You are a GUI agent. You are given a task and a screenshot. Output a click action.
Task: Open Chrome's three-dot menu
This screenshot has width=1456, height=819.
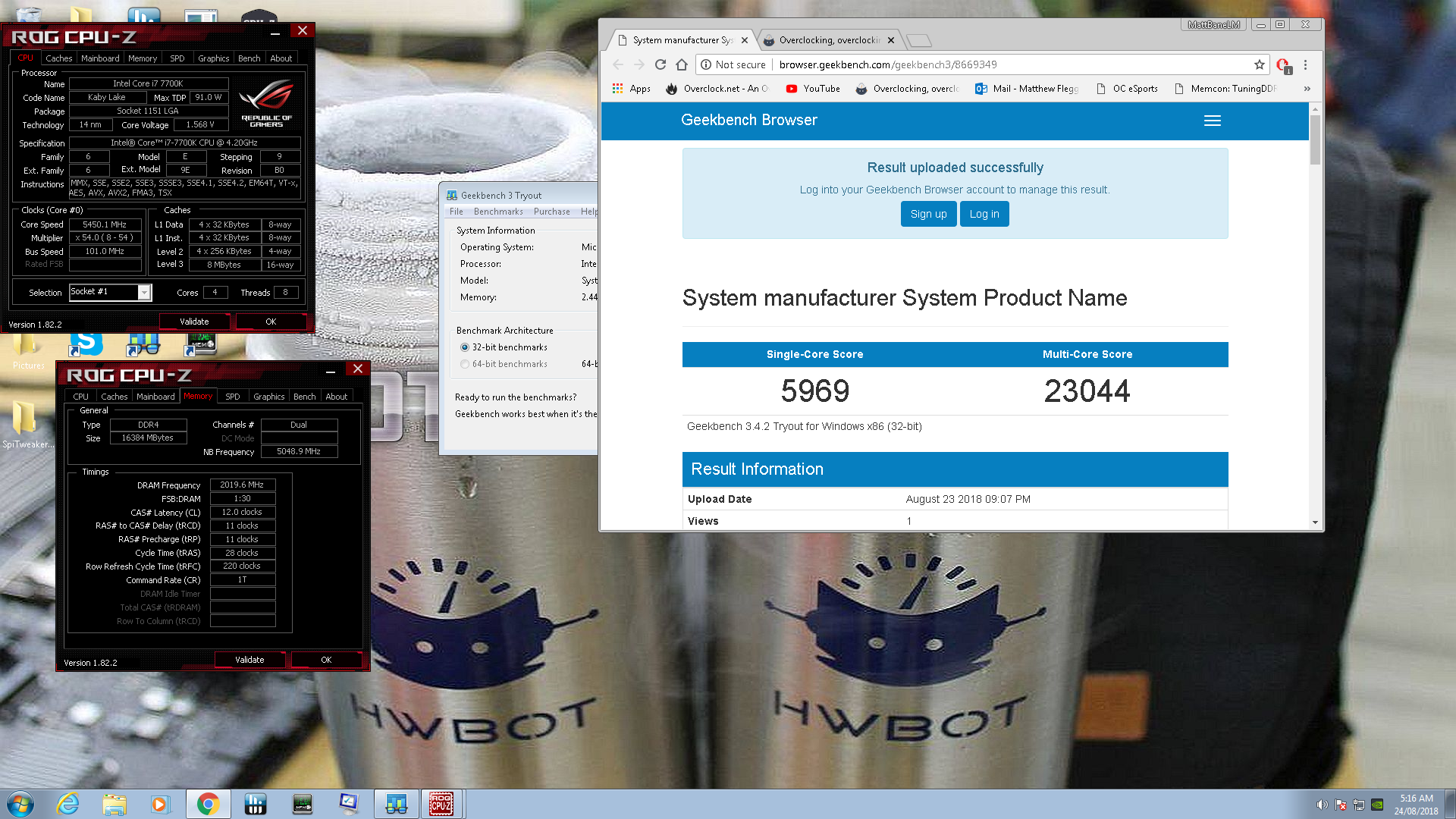(x=1306, y=64)
